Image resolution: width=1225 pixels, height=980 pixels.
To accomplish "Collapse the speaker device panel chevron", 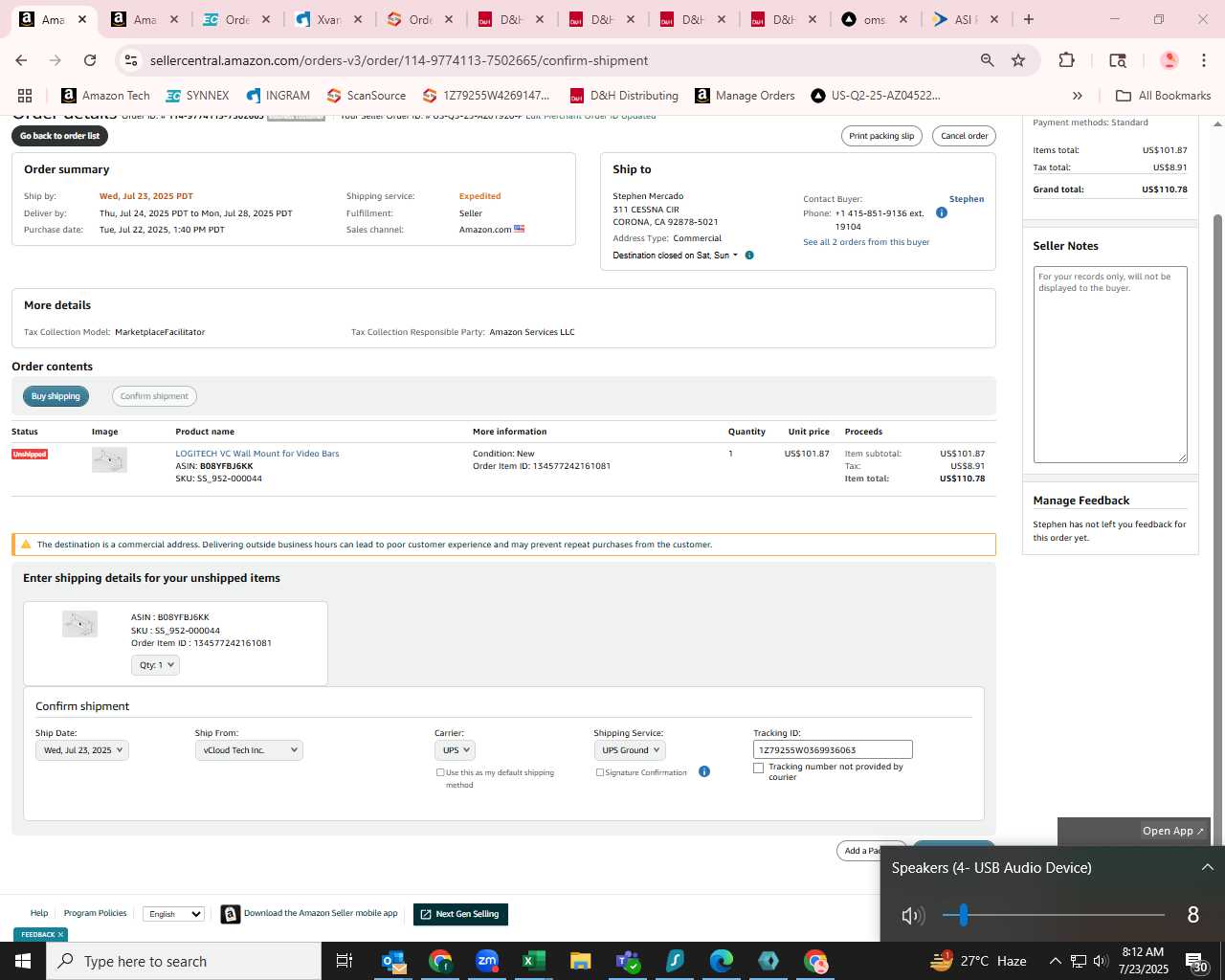I will click(1207, 867).
